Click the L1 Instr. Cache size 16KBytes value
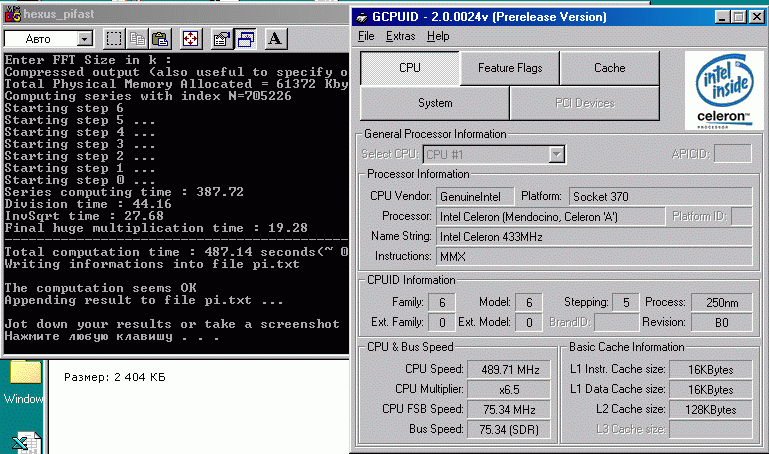This screenshot has height=454, width=769. [711, 370]
